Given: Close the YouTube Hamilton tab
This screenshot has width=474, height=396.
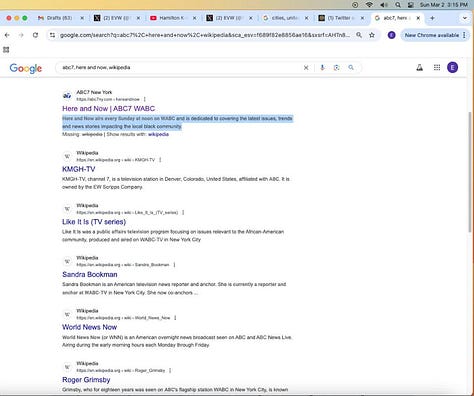Looking at the screenshot, I should click(195, 18).
